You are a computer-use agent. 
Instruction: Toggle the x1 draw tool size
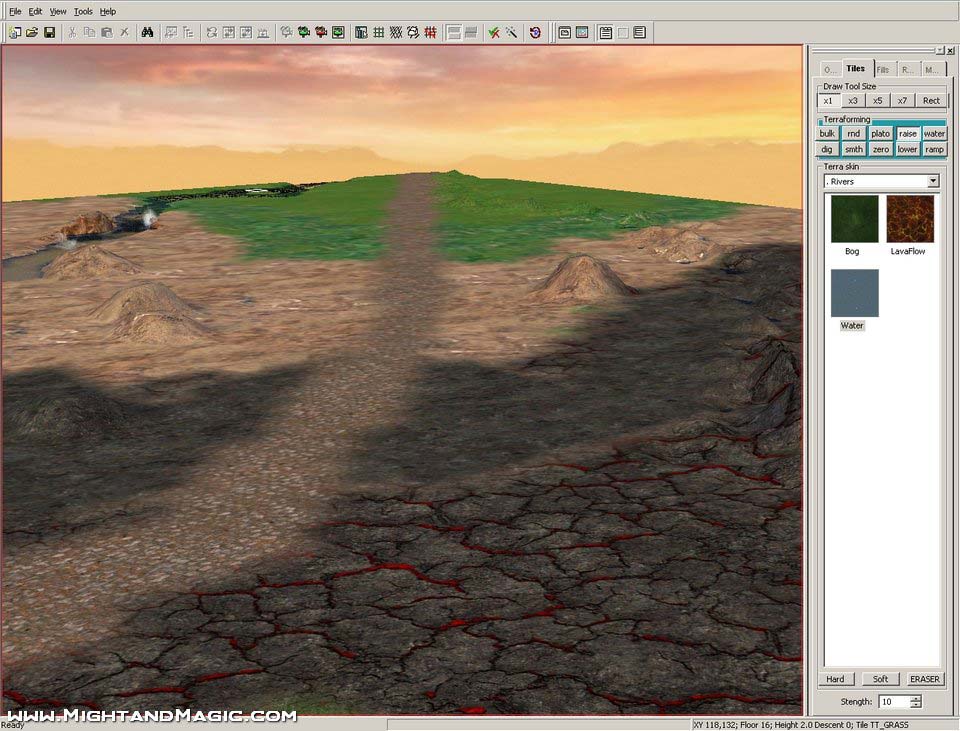click(828, 101)
